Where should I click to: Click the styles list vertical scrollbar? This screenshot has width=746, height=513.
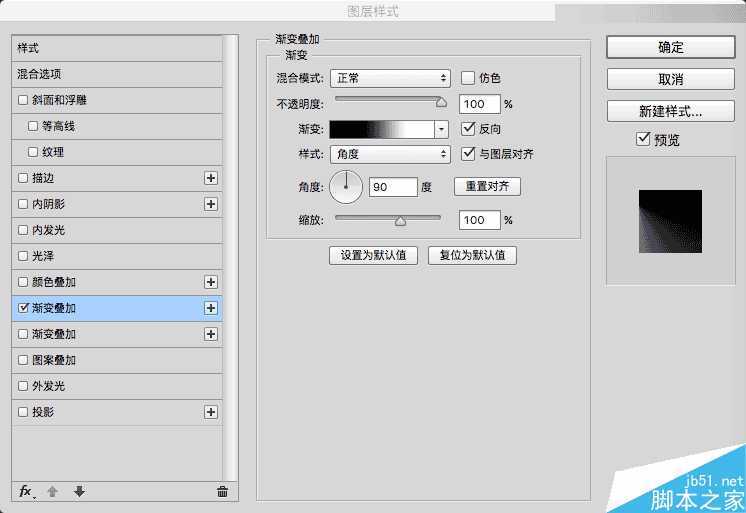(231, 258)
